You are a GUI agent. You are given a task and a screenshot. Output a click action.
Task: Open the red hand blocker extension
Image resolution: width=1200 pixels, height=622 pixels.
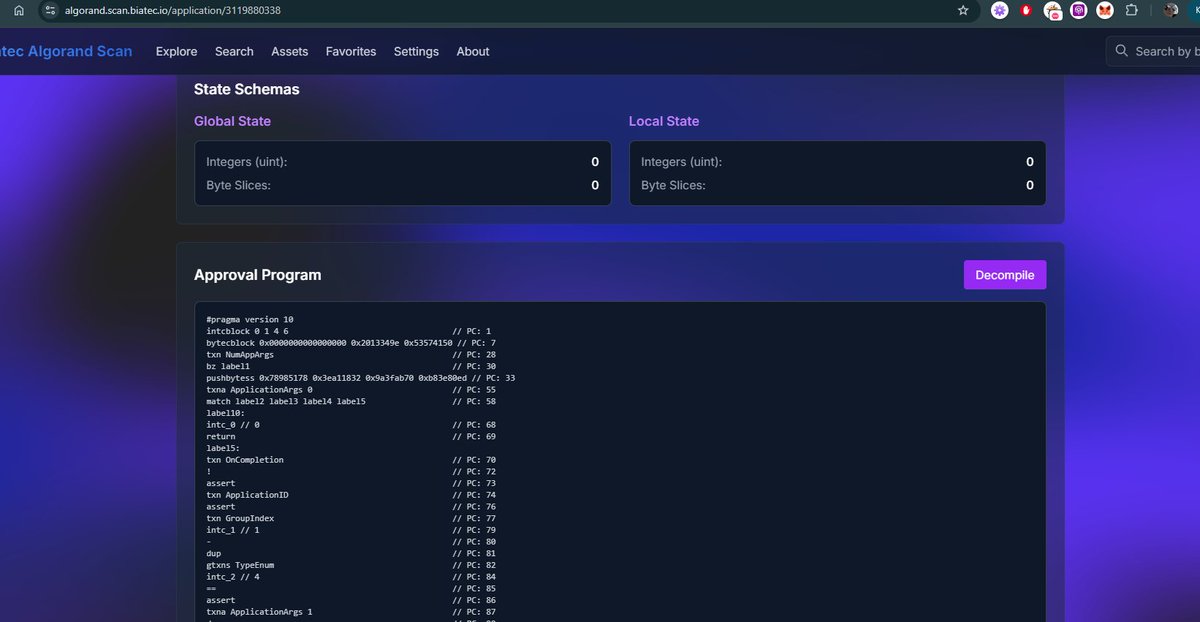(1026, 10)
